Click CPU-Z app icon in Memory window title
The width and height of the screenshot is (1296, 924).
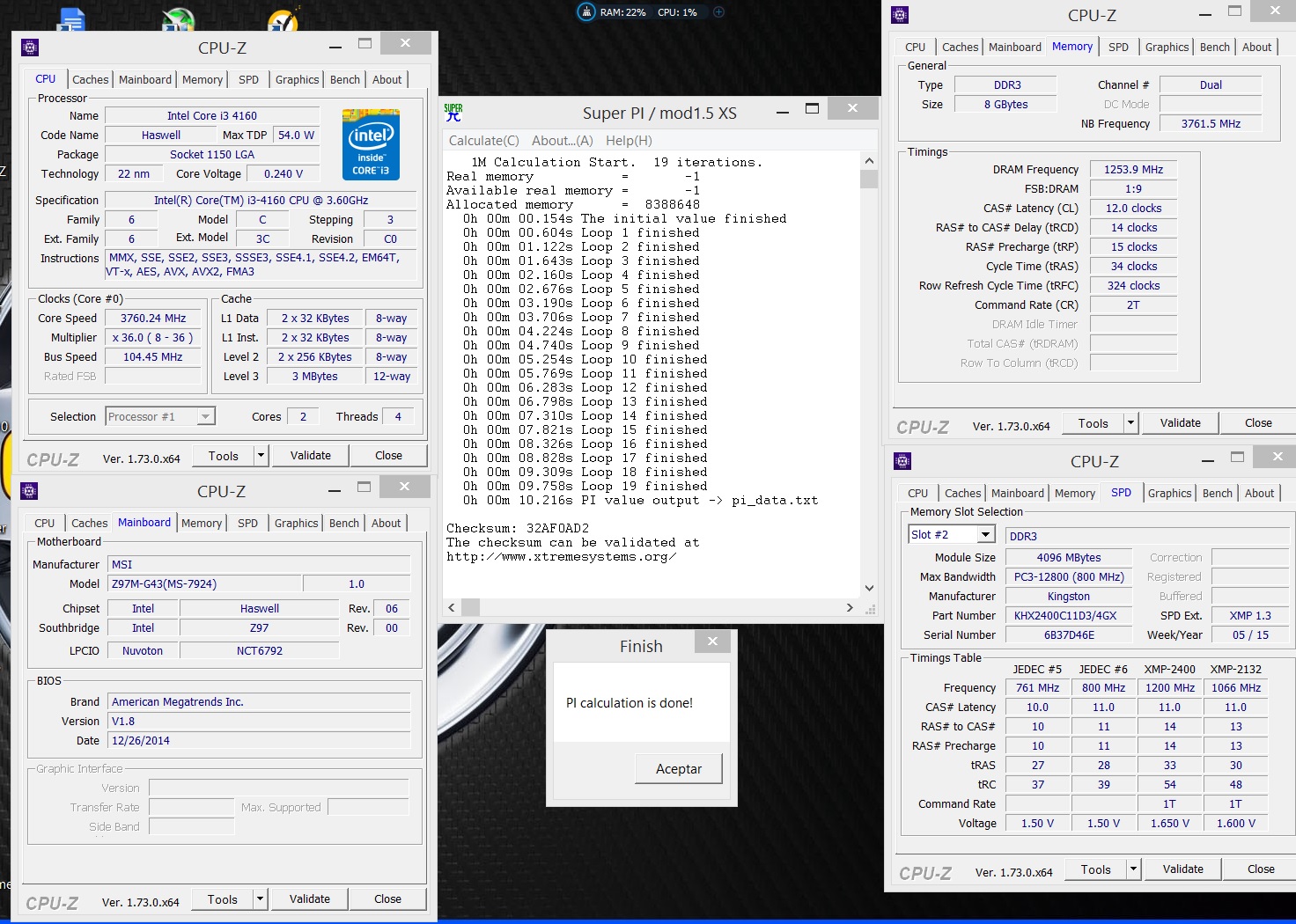900,15
